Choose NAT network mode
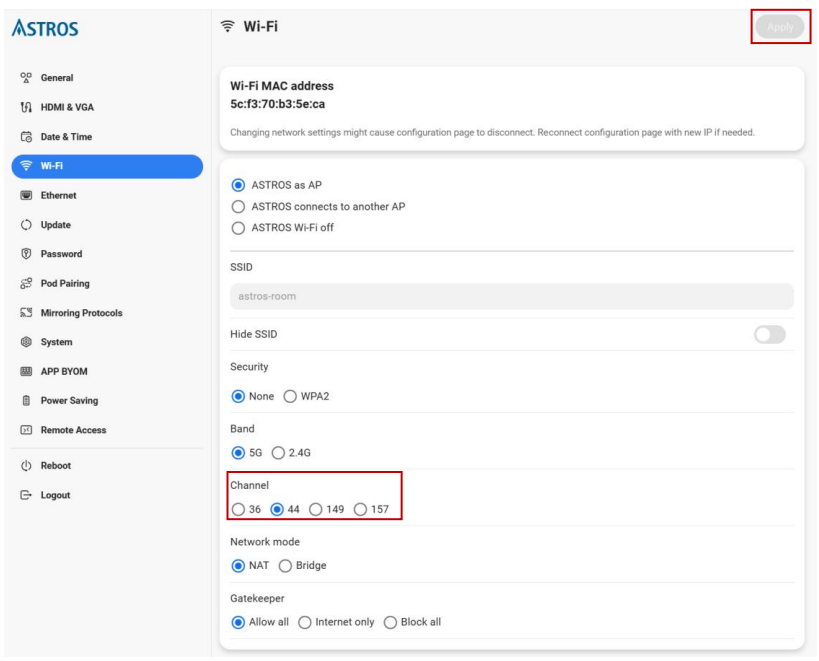This screenshot has height=661, width=819. pyautogui.click(x=238, y=565)
